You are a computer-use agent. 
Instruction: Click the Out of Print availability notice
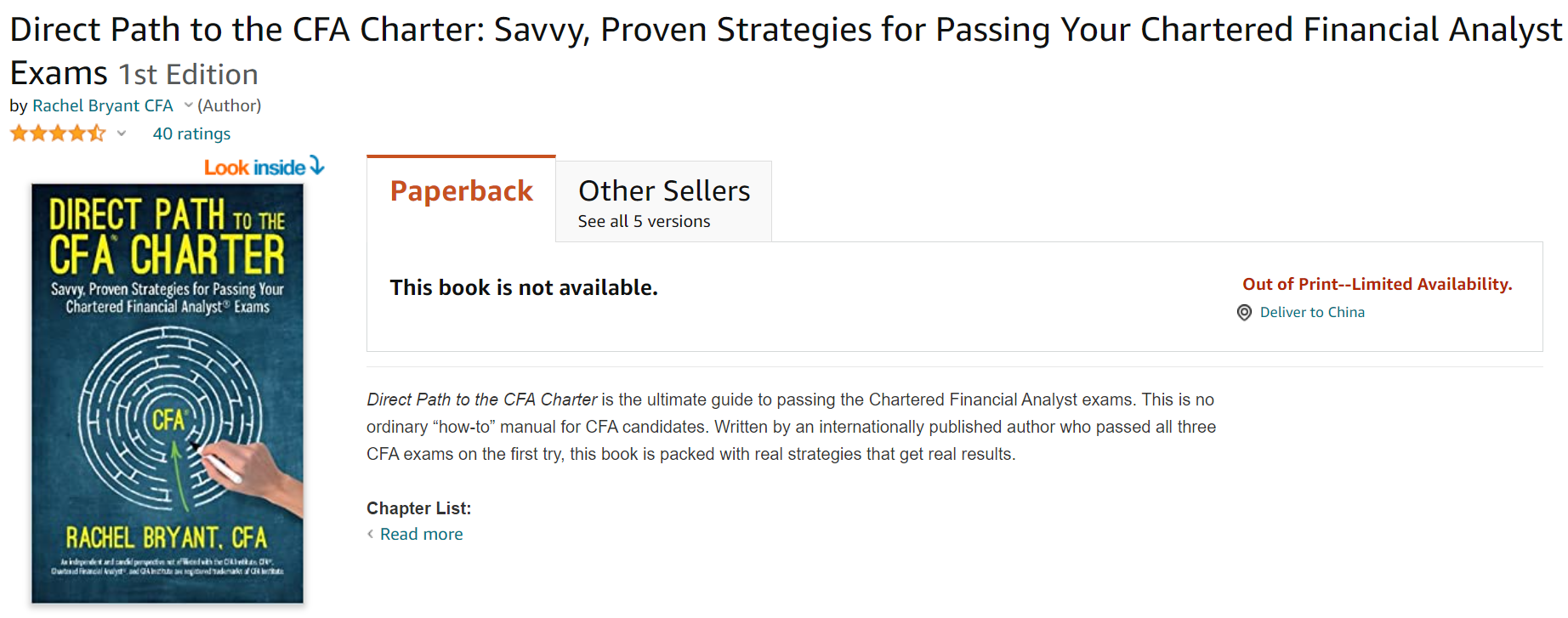[1377, 284]
